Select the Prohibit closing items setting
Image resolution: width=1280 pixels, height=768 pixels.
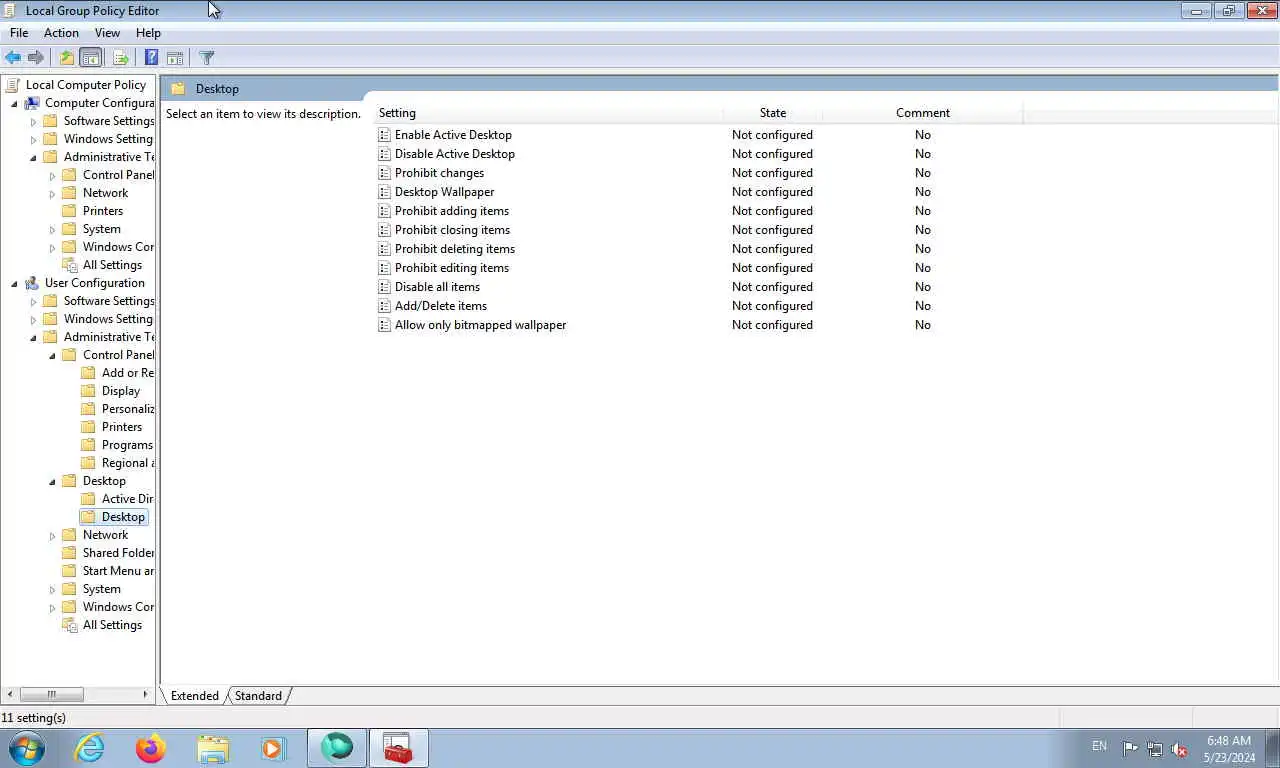(x=452, y=230)
